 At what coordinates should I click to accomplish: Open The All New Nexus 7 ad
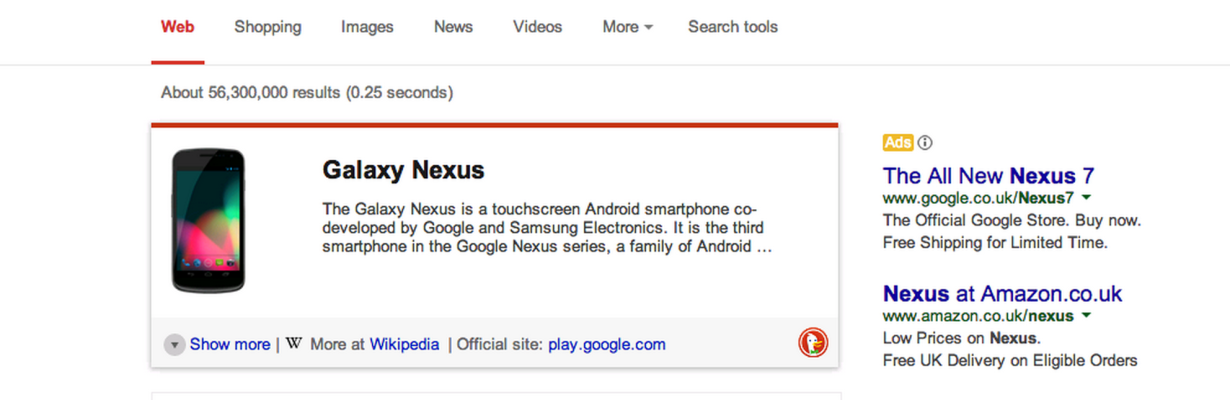989,176
